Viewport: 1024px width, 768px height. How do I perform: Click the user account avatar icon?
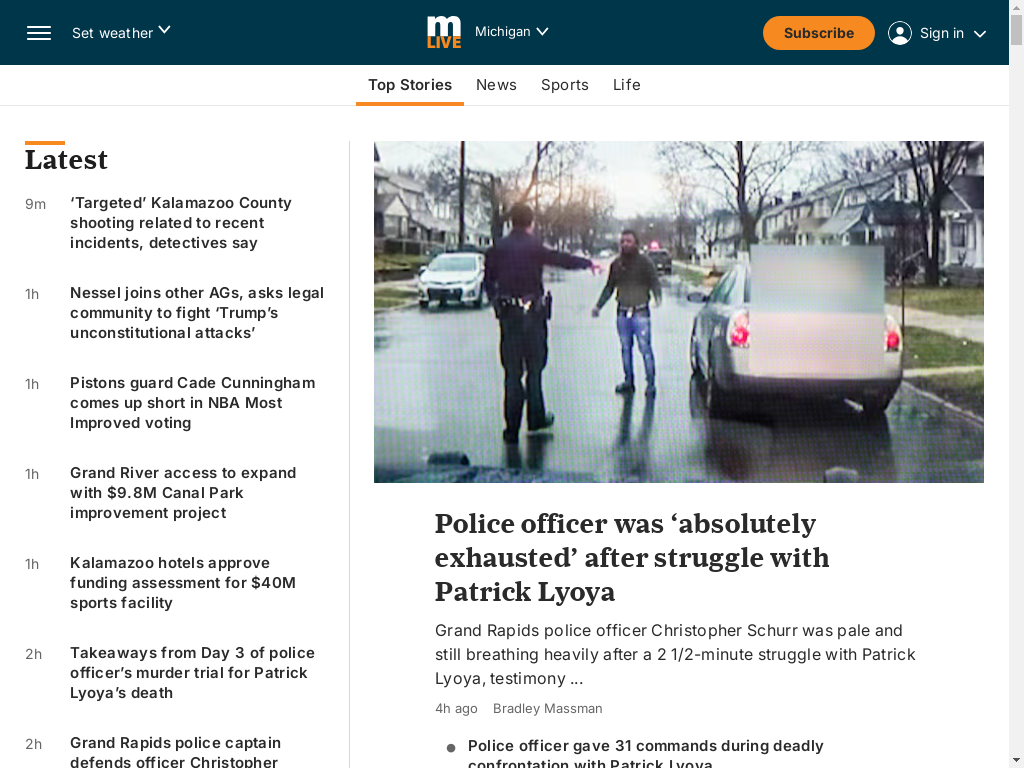899,33
